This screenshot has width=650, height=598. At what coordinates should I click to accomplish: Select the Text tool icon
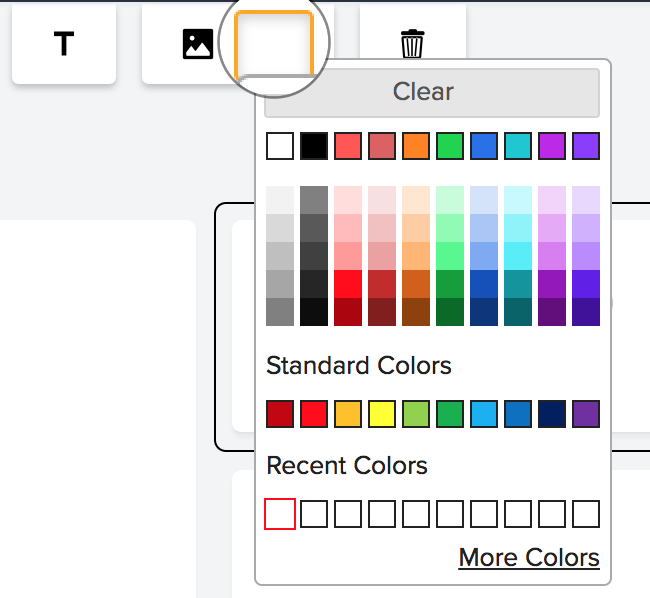pyautogui.click(x=64, y=44)
